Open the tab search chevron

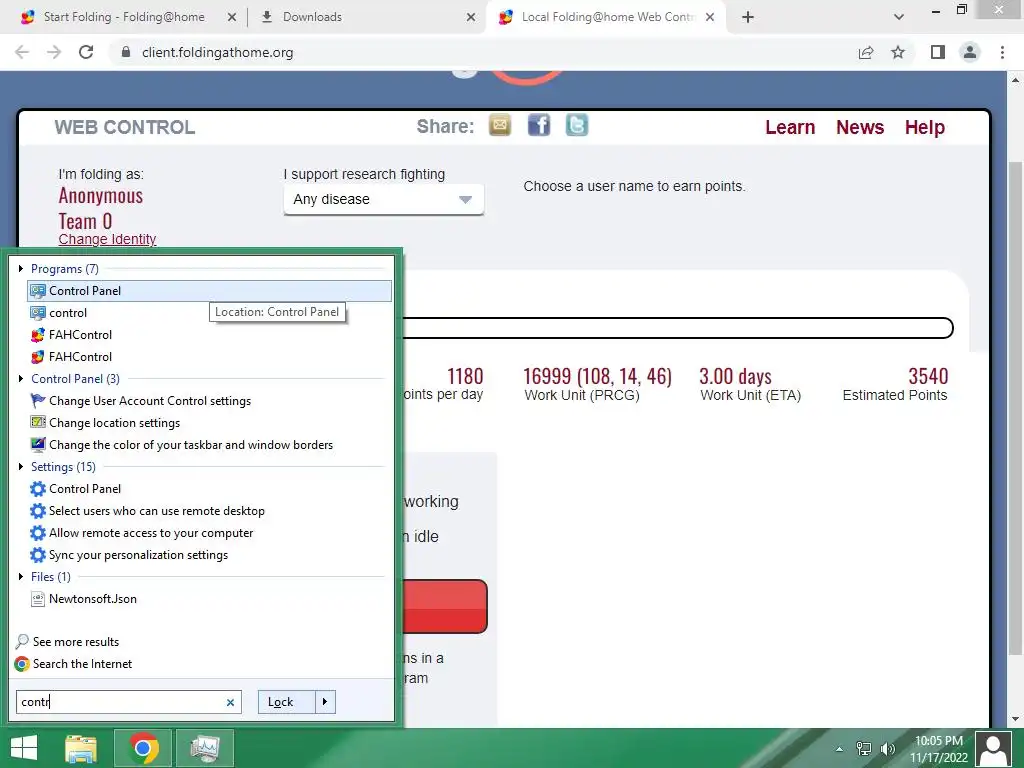tap(899, 17)
